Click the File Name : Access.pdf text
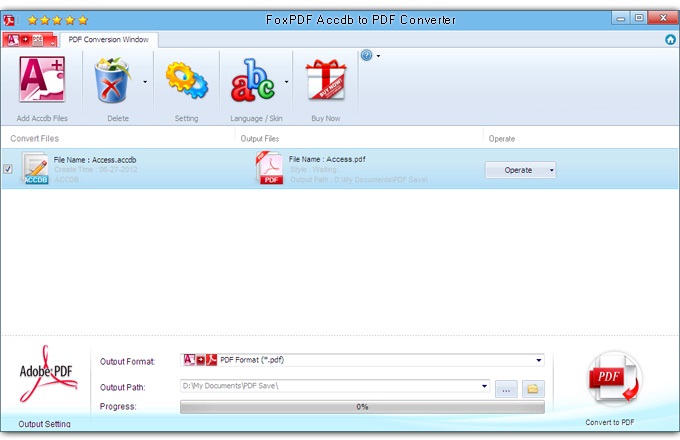680x440 pixels. click(x=327, y=159)
